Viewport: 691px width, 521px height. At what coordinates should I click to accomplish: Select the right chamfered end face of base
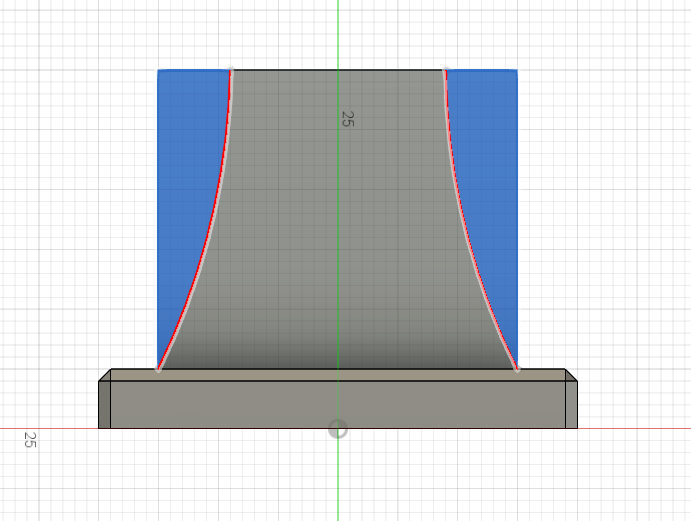pyautogui.click(x=571, y=404)
